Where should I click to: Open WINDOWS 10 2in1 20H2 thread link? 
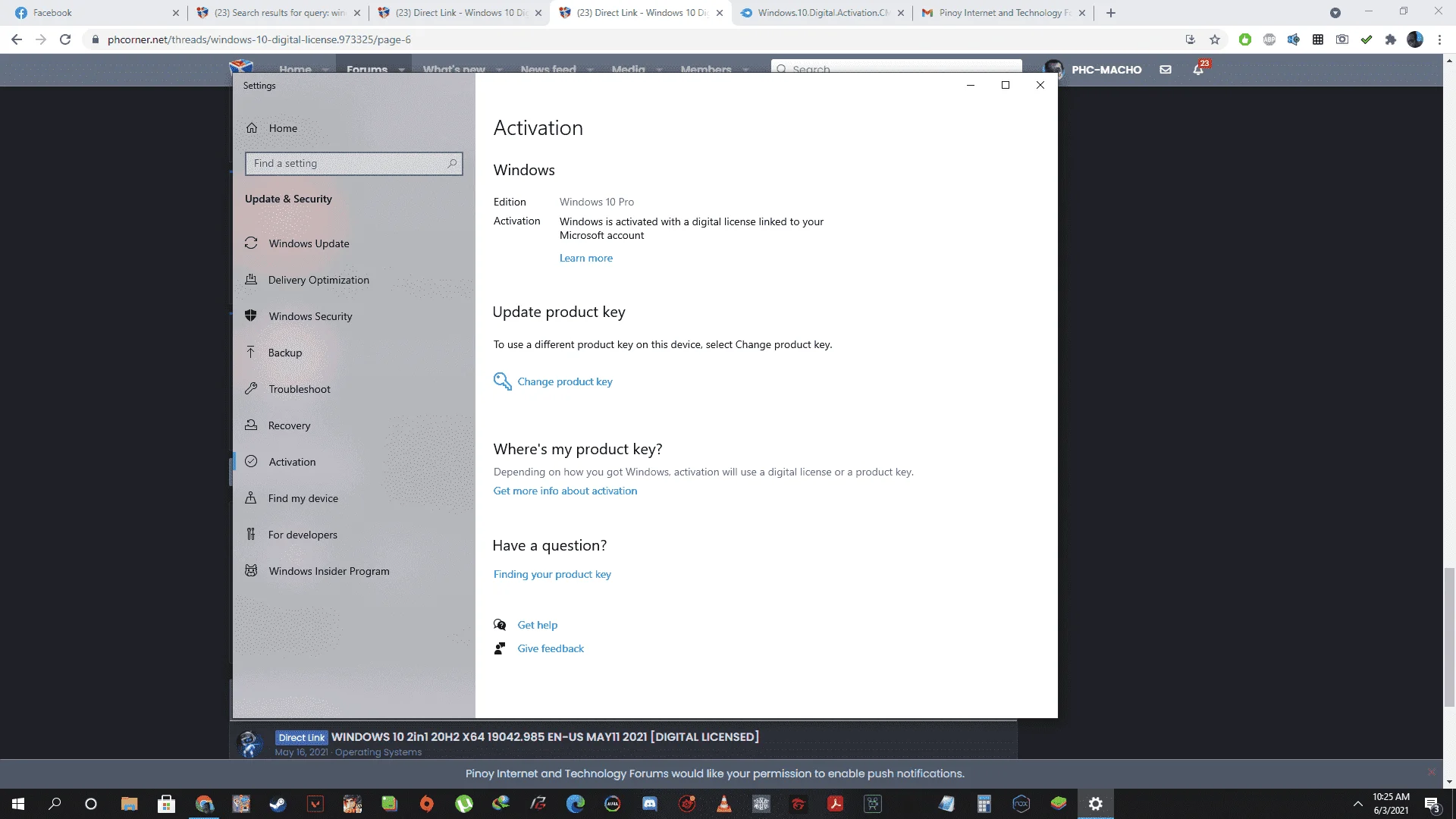click(x=544, y=736)
